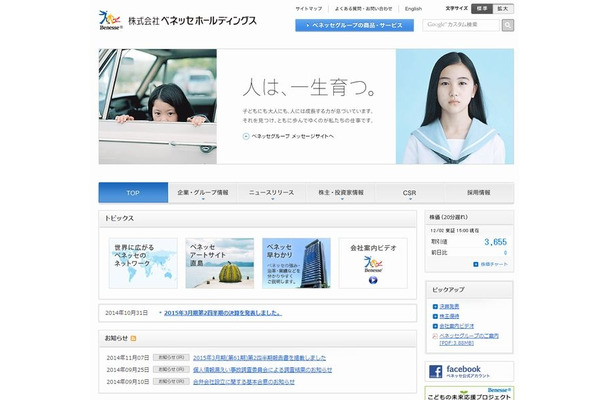The height and width of the screenshot is (400, 610).
Task: Click the arrow icon before メッセージサイトへ
Action: (245, 136)
